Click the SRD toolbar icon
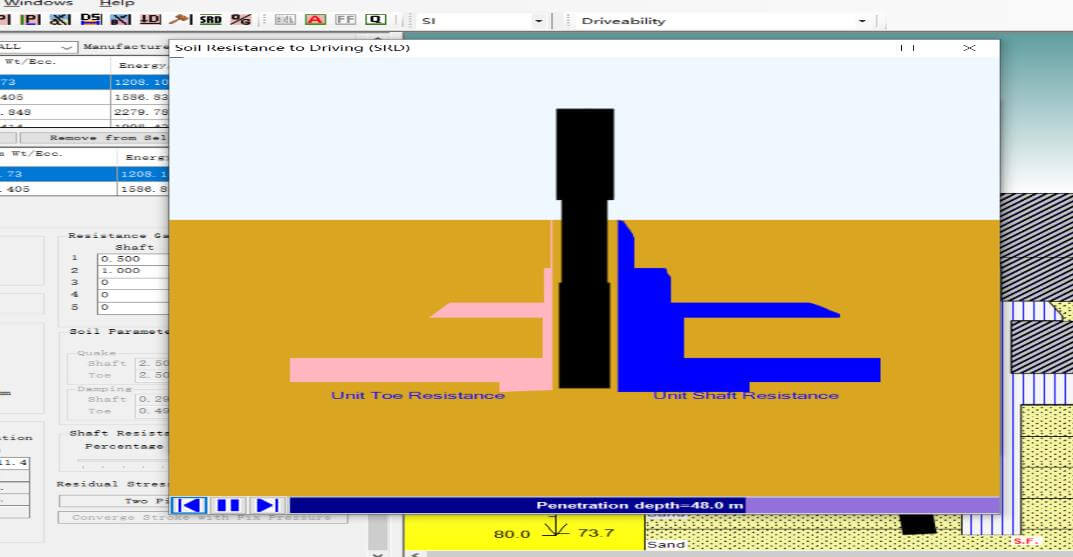The width and height of the screenshot is (1073, 557). click(211, 19)
